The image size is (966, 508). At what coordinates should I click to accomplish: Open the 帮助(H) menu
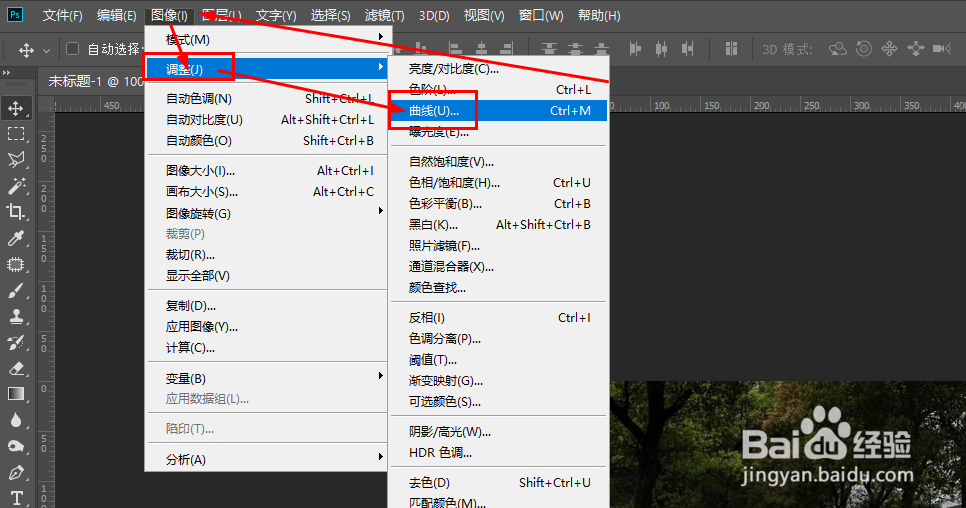coord(599,15)
